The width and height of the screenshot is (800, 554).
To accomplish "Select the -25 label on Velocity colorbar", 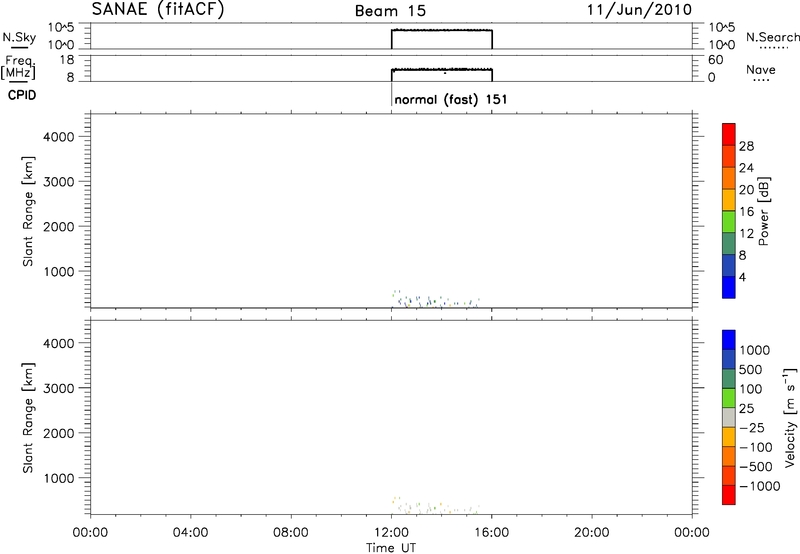I will point(752,428).
